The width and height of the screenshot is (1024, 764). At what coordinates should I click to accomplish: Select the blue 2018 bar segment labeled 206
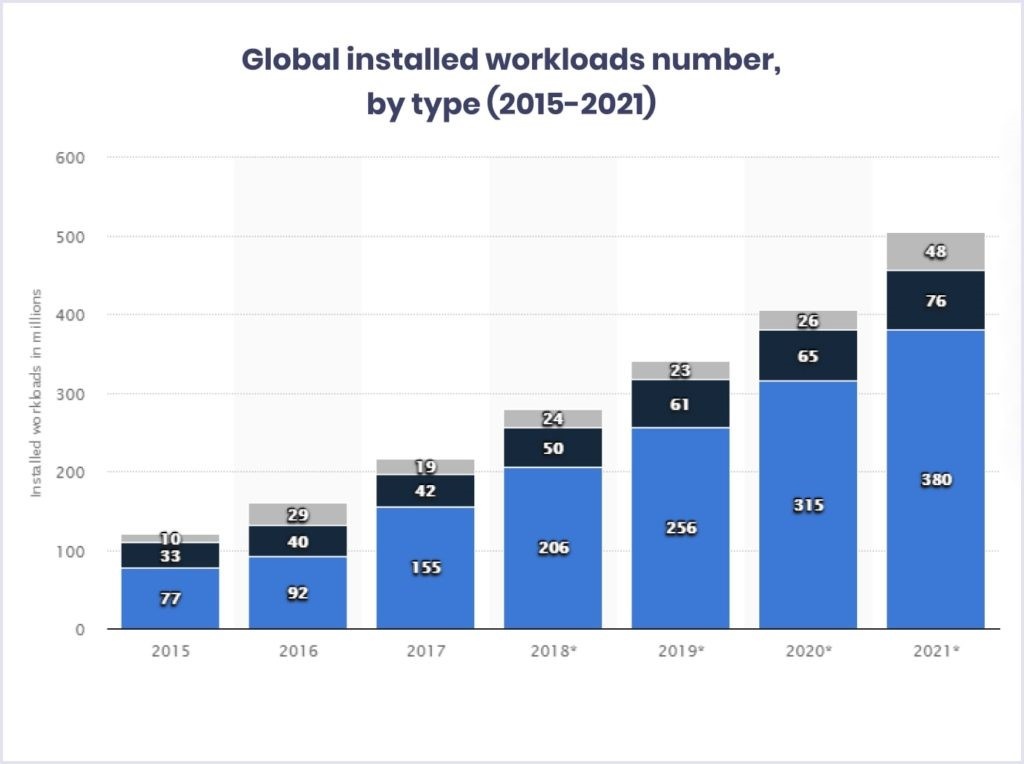(553, 549)
